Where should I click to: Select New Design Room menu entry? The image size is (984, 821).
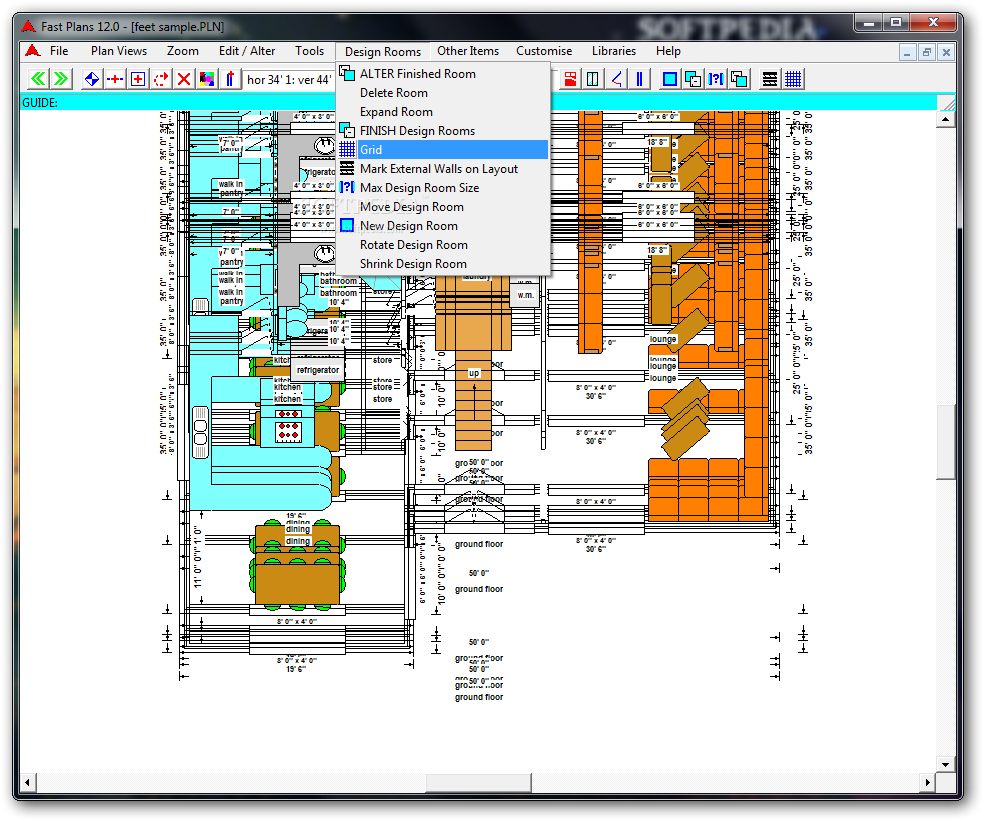click(443, 225)
